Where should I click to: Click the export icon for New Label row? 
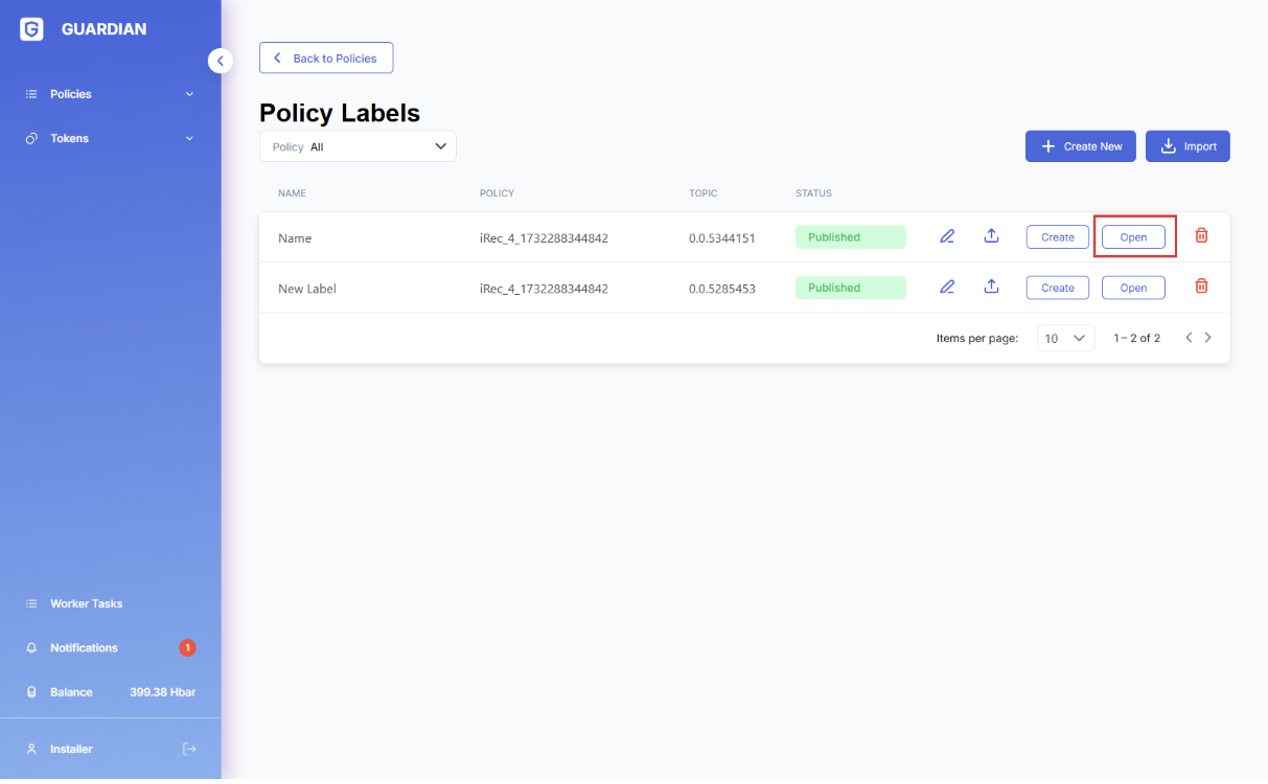pos(991,287)
